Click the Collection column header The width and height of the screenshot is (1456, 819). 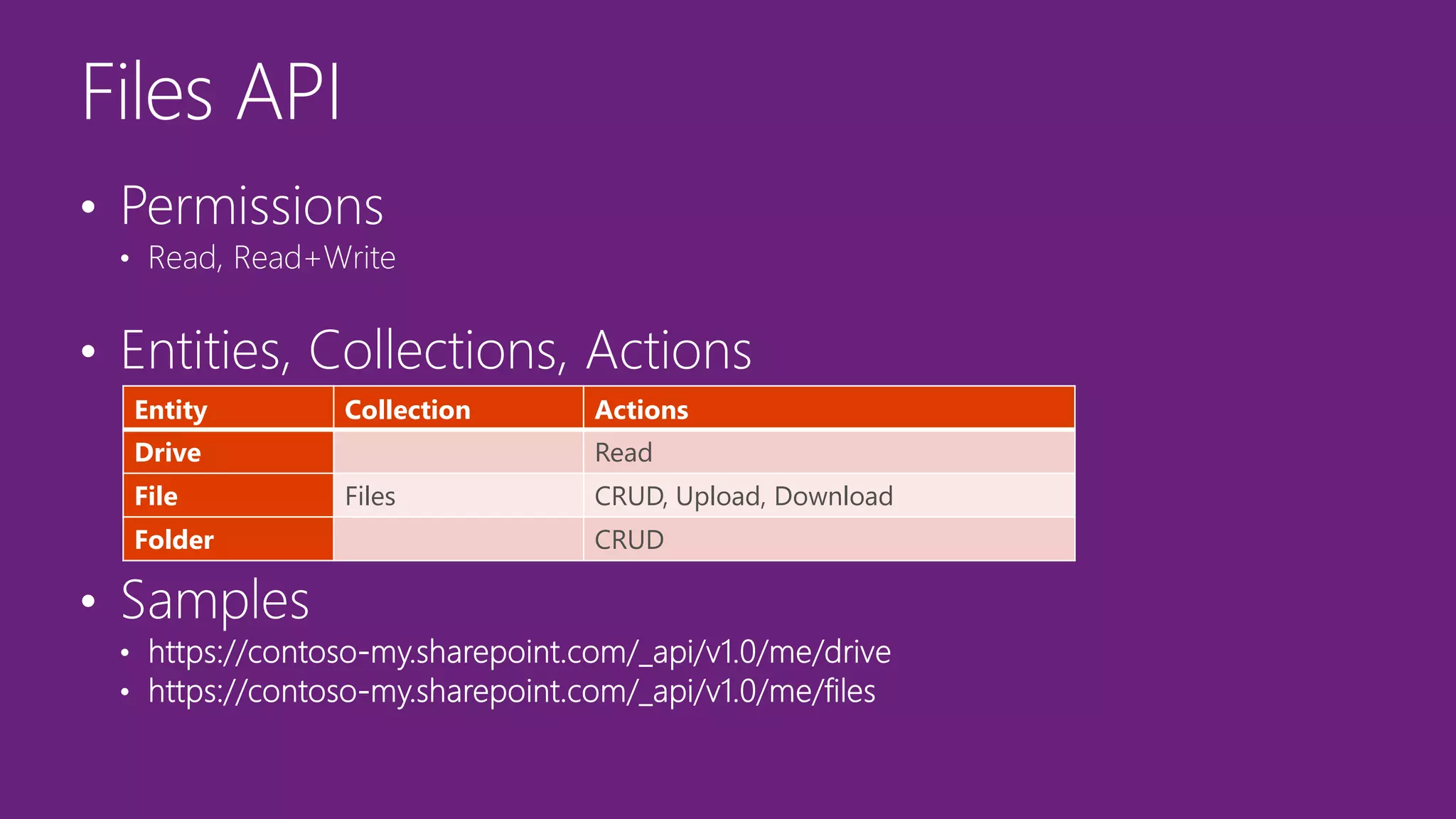[458, 409]
